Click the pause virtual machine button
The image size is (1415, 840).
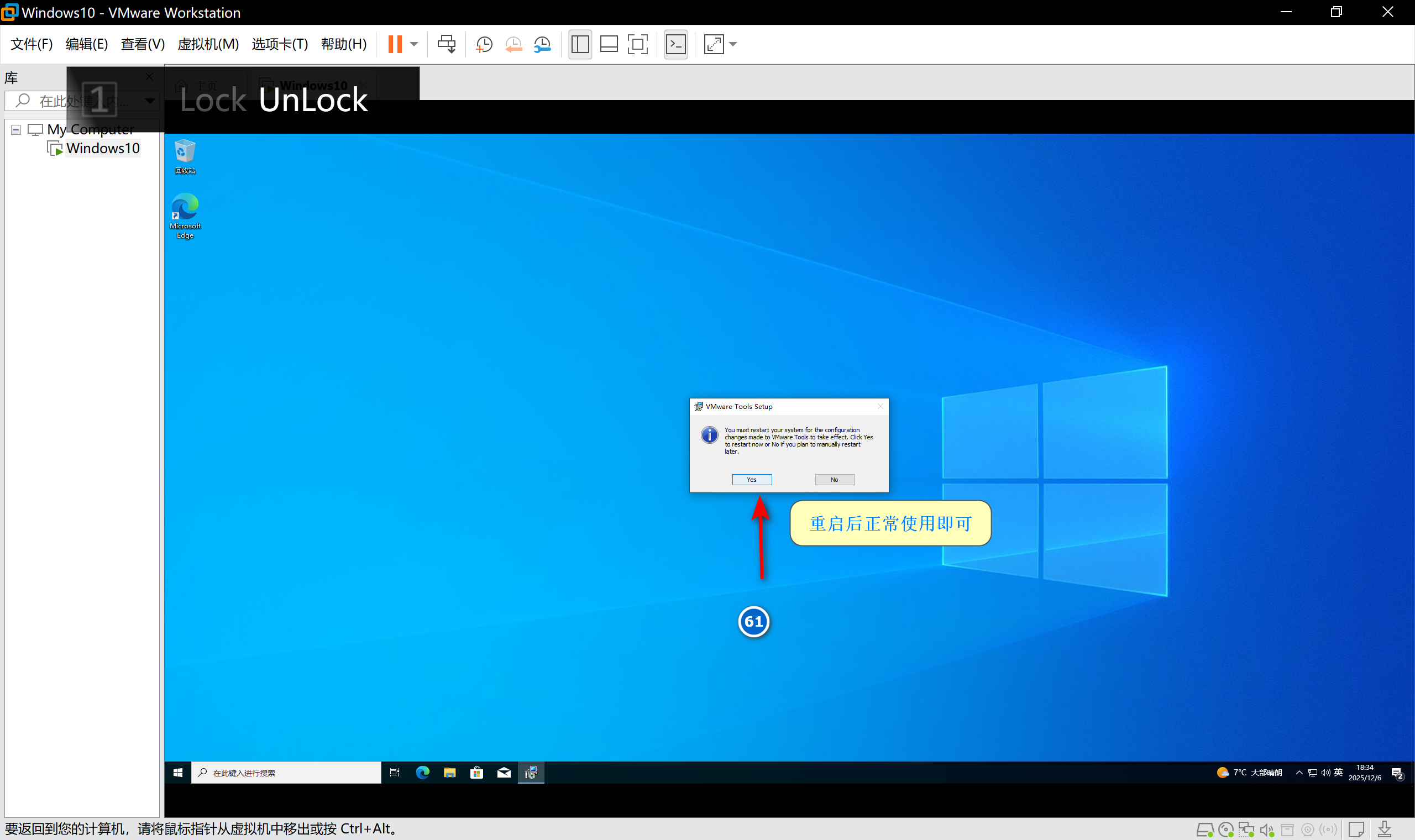coord(395,44)
